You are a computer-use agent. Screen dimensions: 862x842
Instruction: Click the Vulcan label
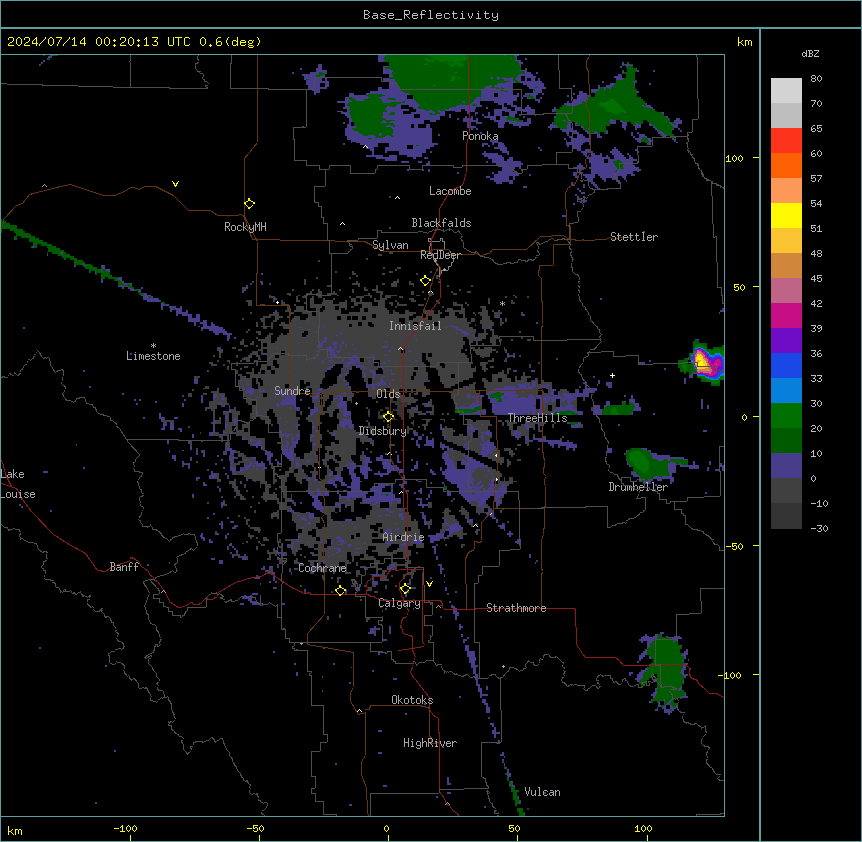pos(543,792)
